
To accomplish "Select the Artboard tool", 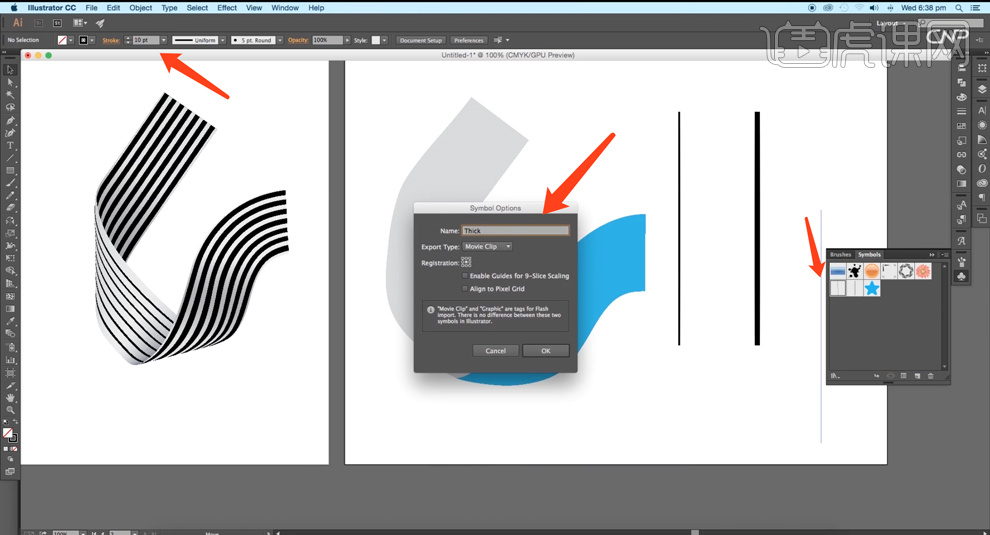I will 10,373.
